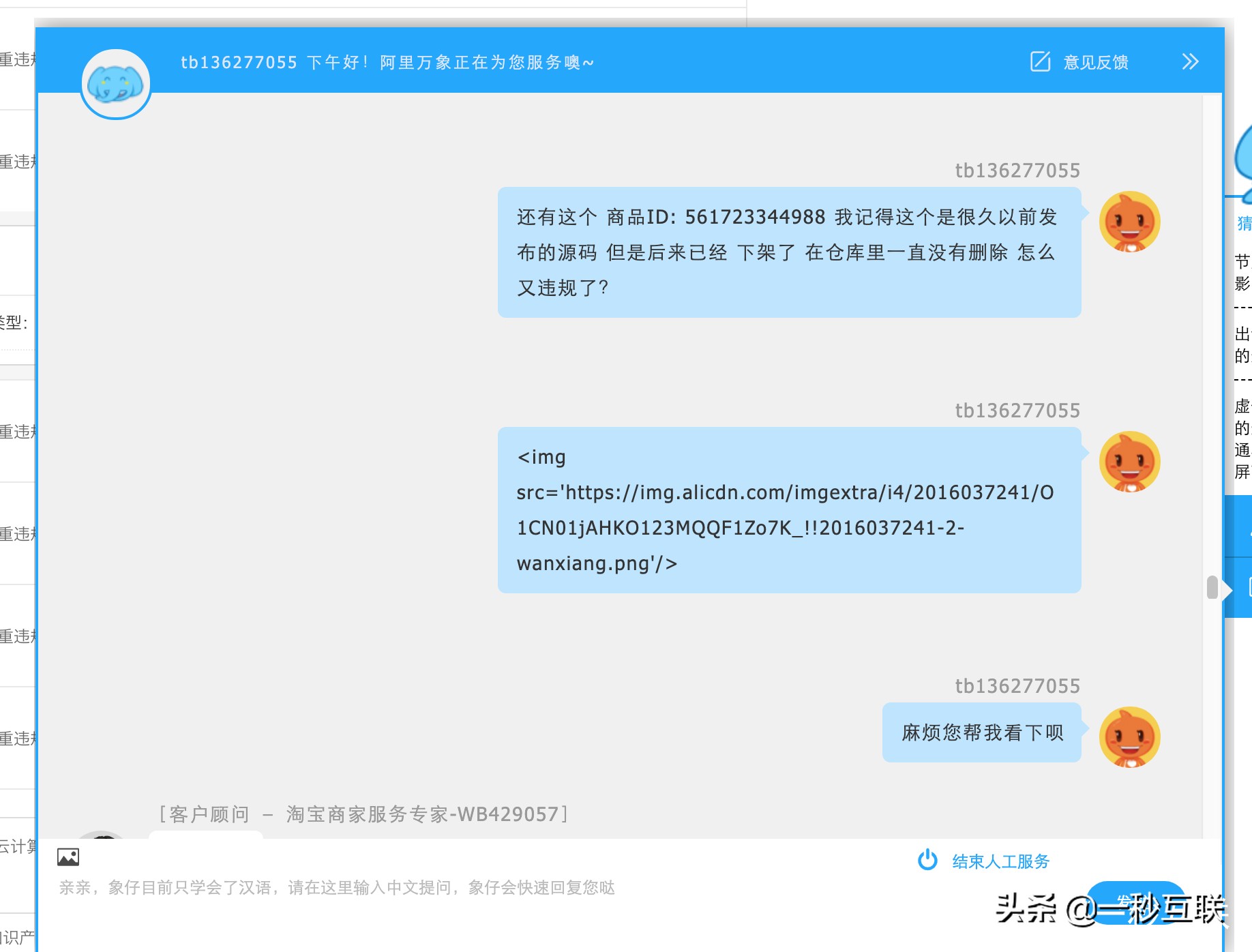
Task: Collapse chat panel with double-chevron arrow
Action: coord(1190,61)
